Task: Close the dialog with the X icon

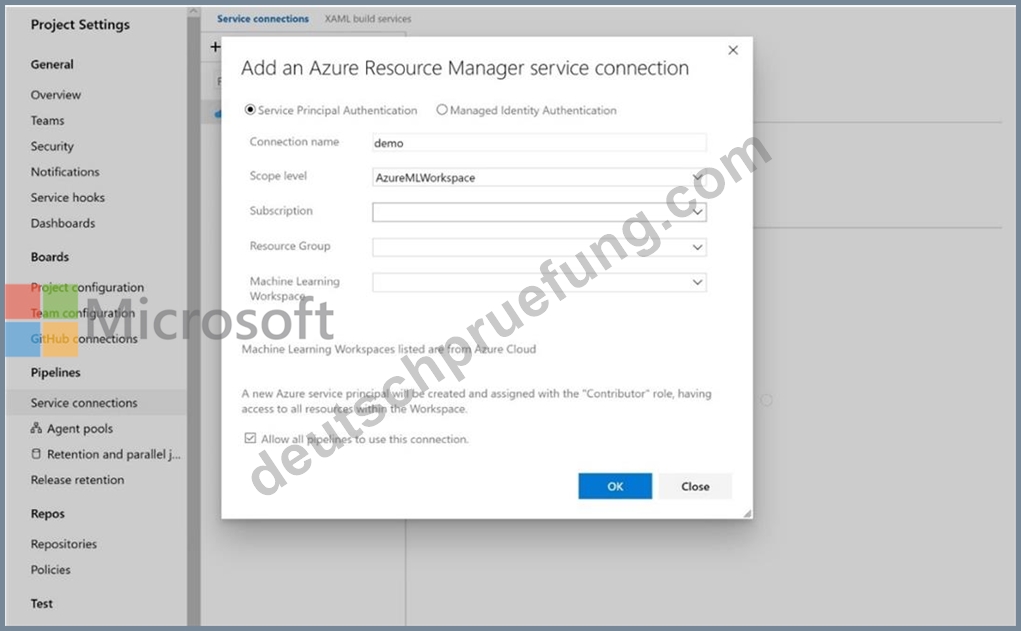Action: tap(733, 50)
